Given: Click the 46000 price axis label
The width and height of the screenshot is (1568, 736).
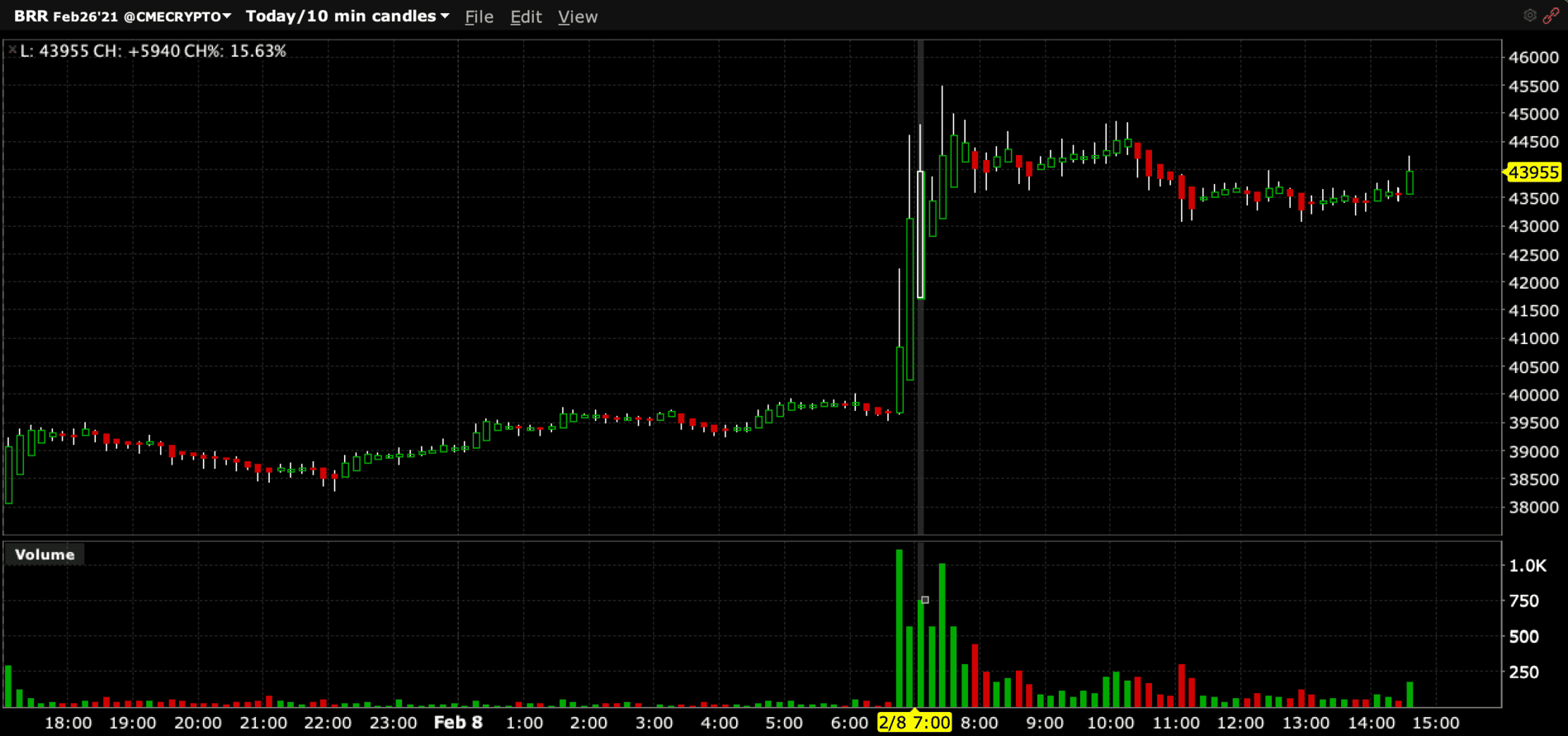Looking at the screenshot, I should coord(1533,58).
